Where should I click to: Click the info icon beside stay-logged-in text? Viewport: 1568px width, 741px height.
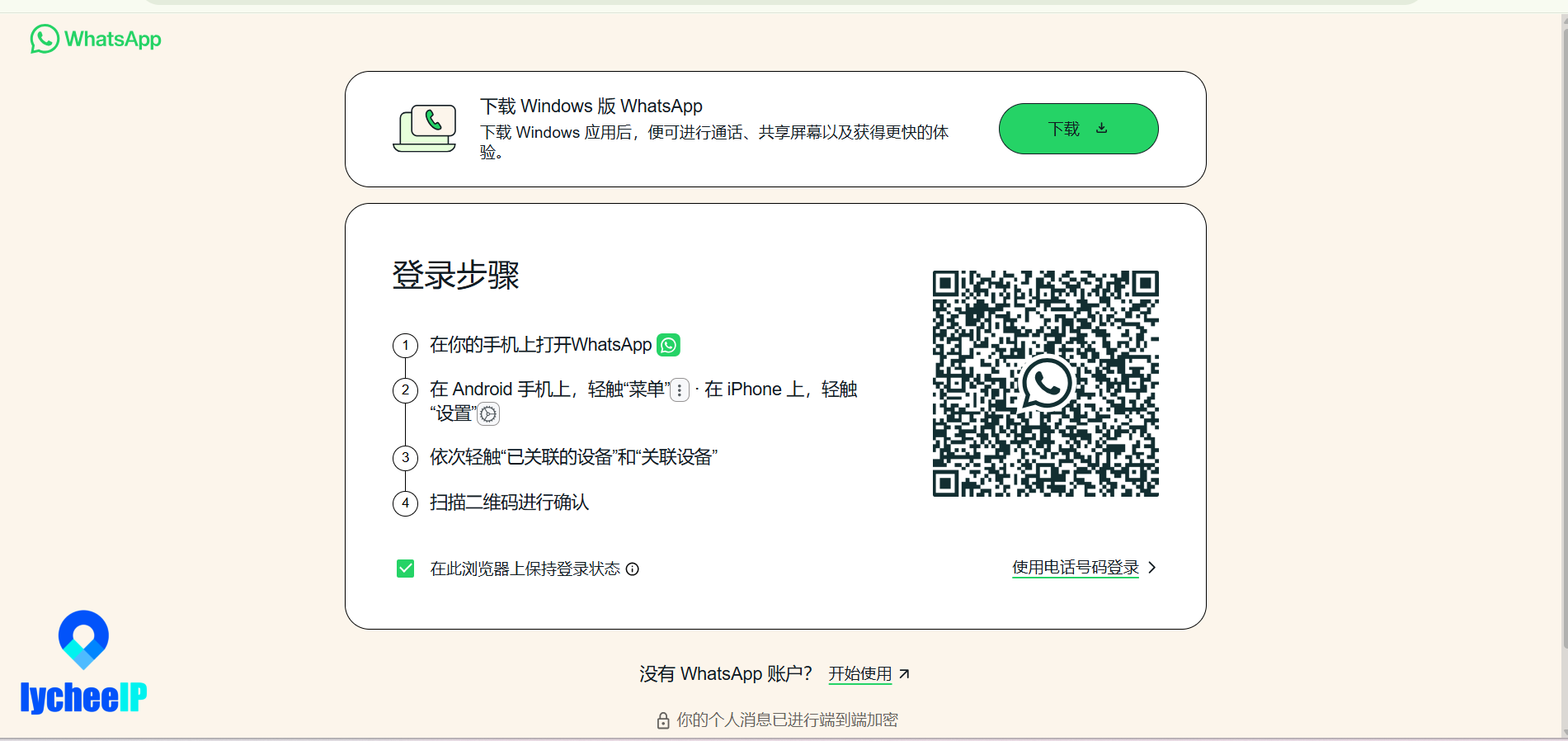[633, 569]
